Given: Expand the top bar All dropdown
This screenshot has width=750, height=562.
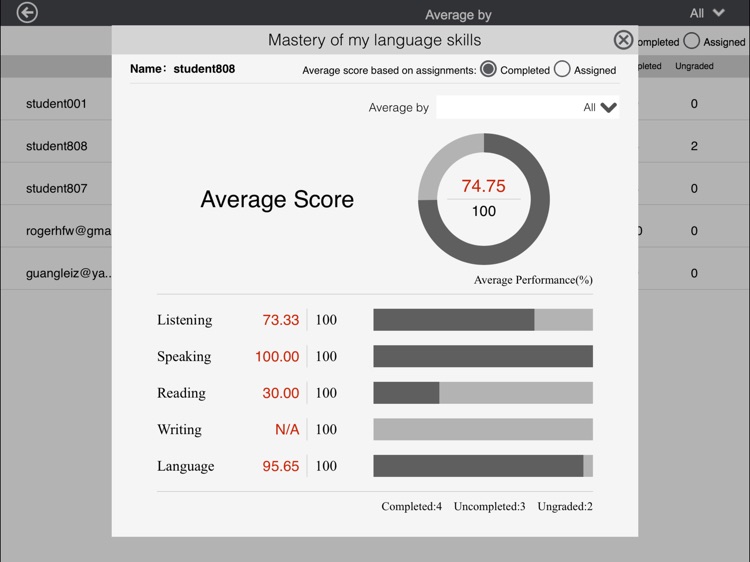Looking at the screenshot, I should click(707, 13).
